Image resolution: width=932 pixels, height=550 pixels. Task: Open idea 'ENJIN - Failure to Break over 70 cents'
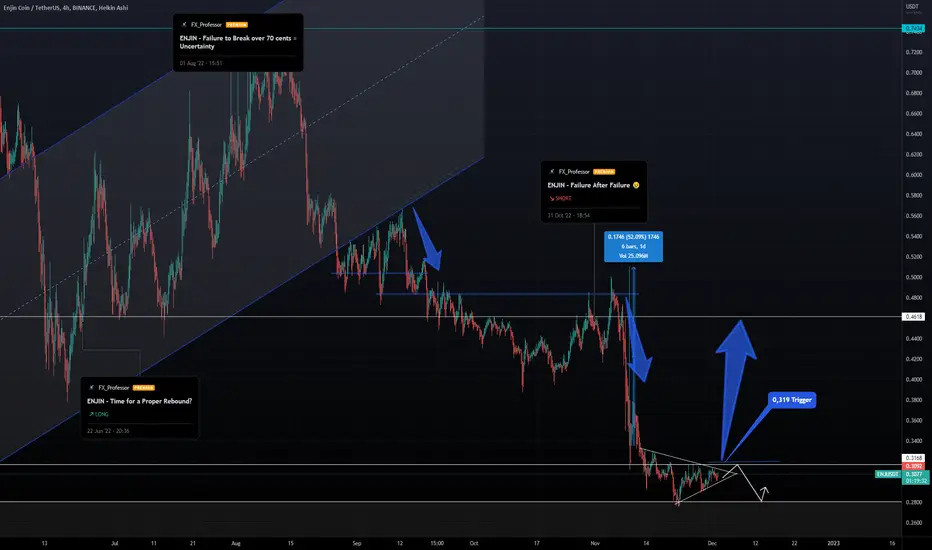pyautogui.click(x=238, y=42)
